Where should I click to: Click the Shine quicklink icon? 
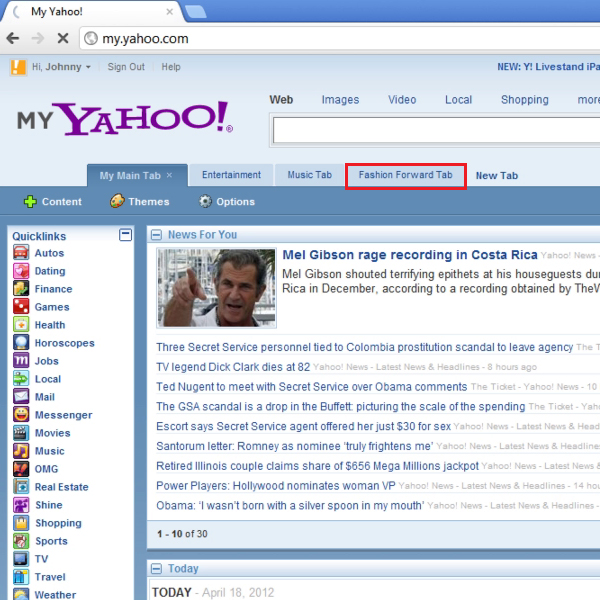pyautogui.click(x=21, y=504)
